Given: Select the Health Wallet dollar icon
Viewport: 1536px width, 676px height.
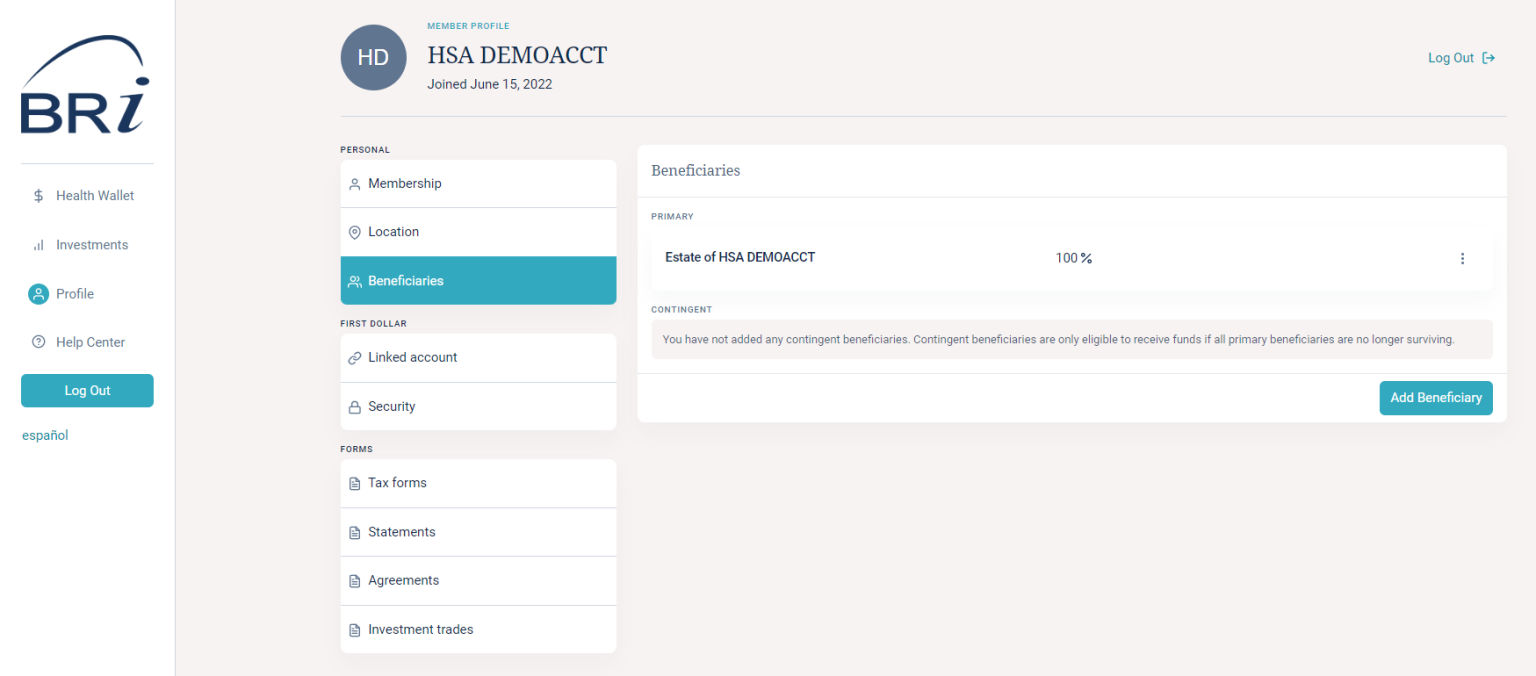Looking at the screenshot, I should [x=38, y=195].
